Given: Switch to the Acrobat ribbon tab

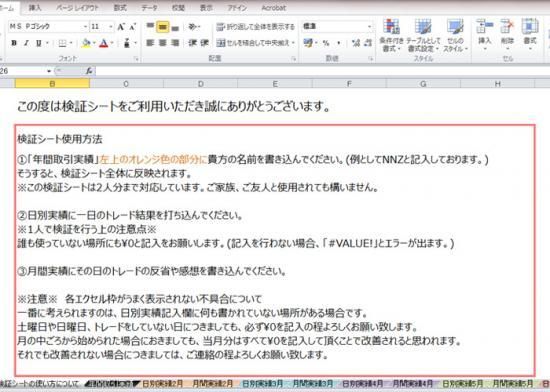Looking at the screenshot, I should coord(274,8).
